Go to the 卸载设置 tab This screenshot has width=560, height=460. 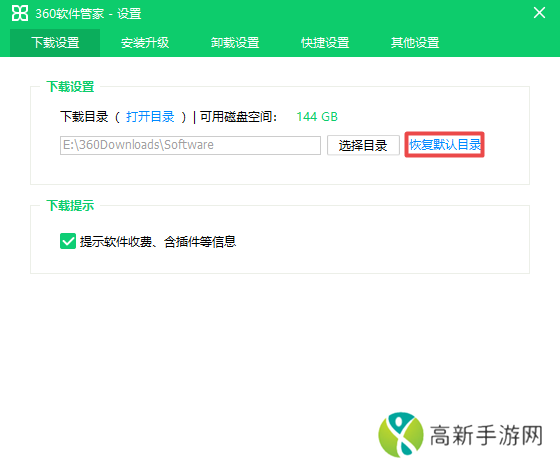(235, 43)
